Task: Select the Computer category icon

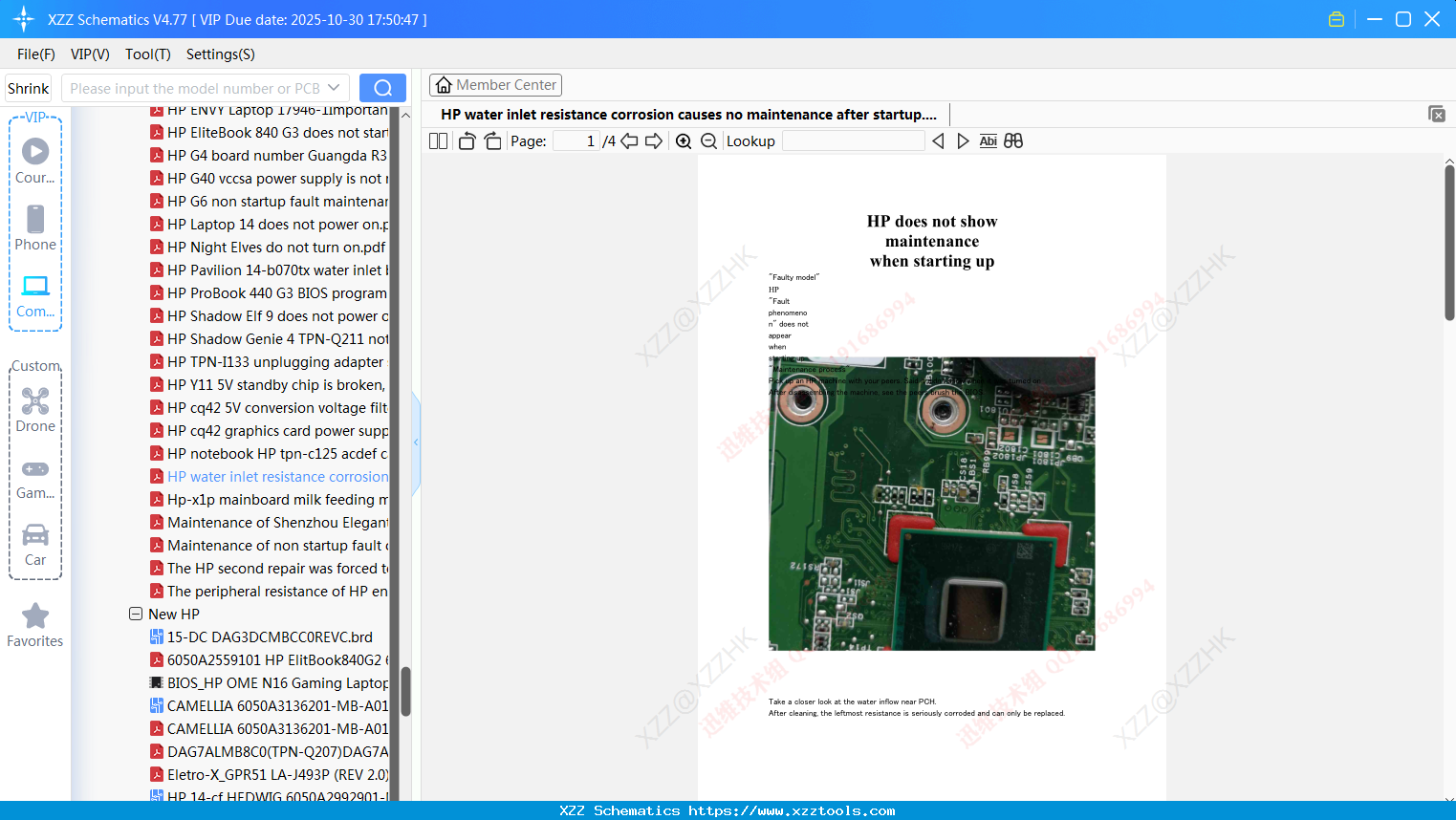Action: [35, 295]
